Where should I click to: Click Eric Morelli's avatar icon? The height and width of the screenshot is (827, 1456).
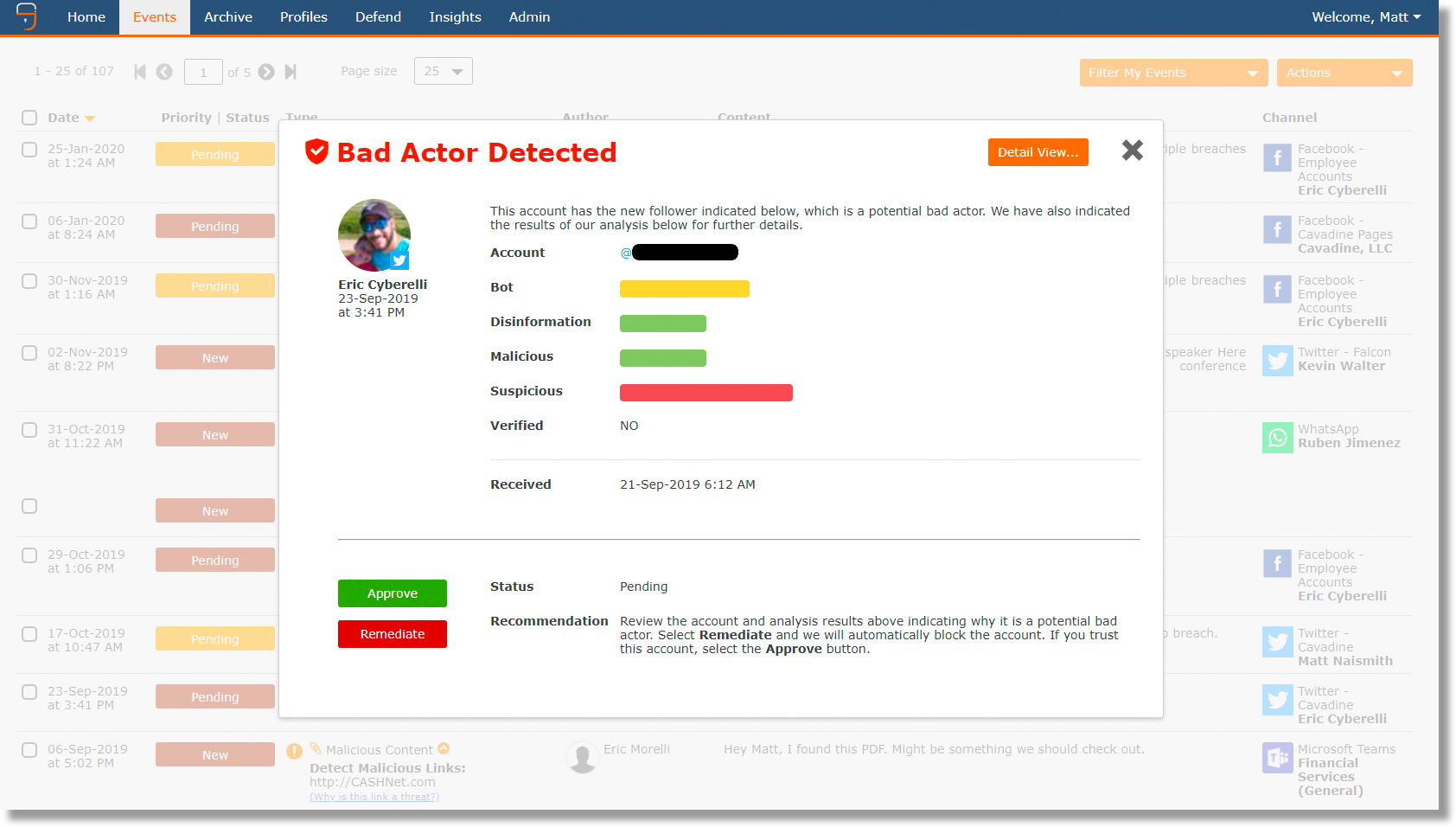tap(583, 757)
